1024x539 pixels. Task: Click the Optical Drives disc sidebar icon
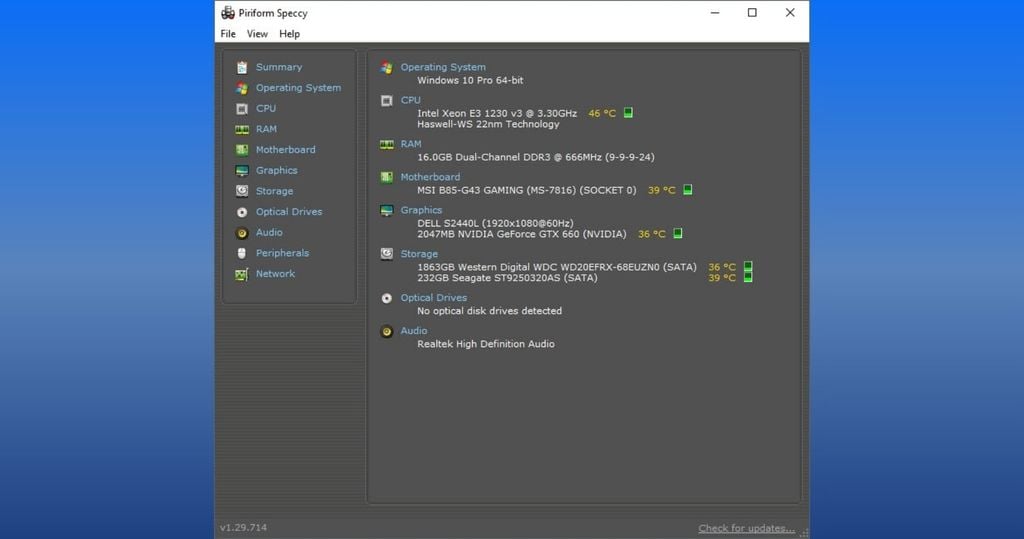242,212
